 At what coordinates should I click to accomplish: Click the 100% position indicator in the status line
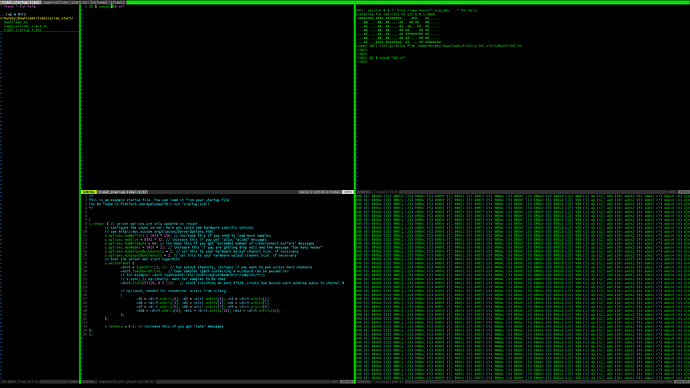(x=348, y=192)
